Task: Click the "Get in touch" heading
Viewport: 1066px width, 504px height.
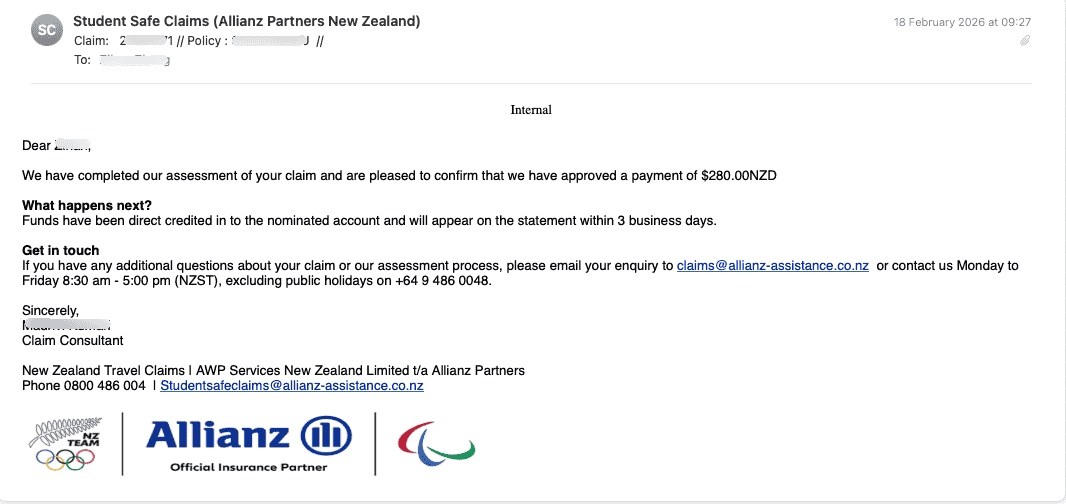Action: coord(60,250)
